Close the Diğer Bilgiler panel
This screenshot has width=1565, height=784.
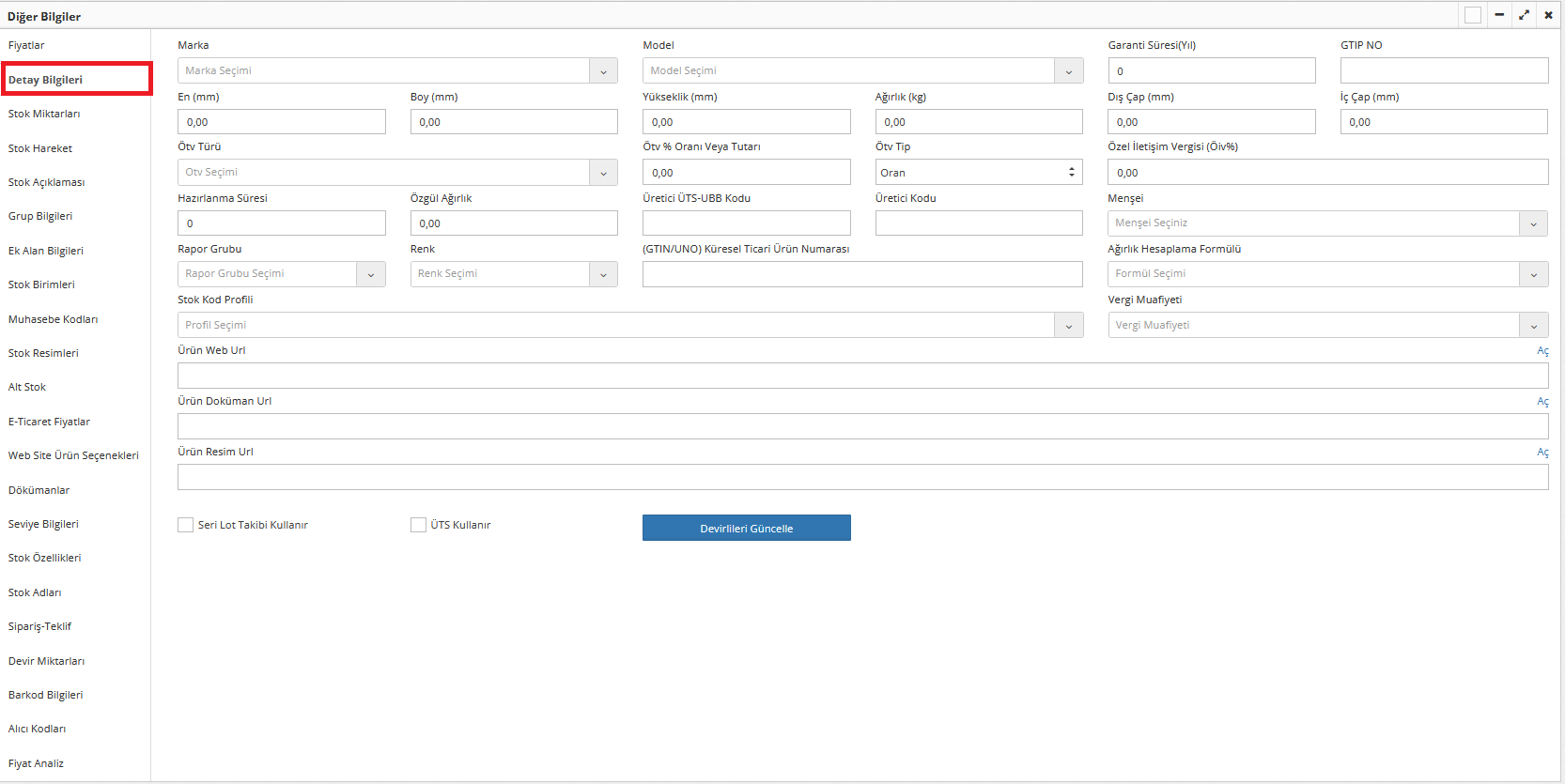pos(1548,15)
